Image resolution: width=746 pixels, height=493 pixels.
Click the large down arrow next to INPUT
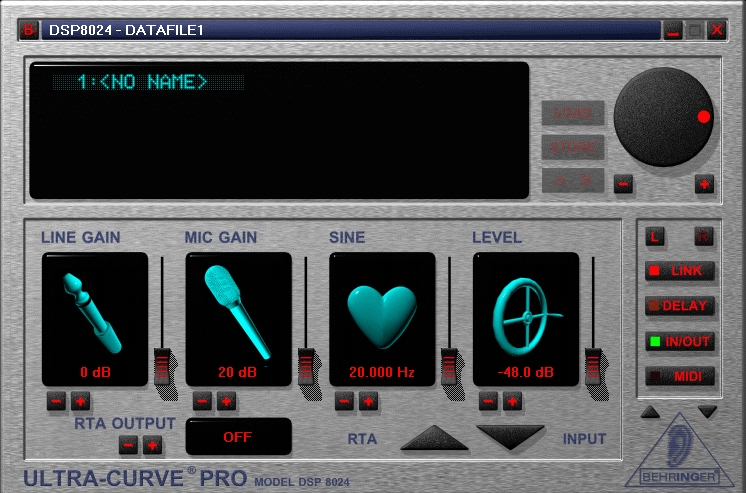tap(510, 437)
